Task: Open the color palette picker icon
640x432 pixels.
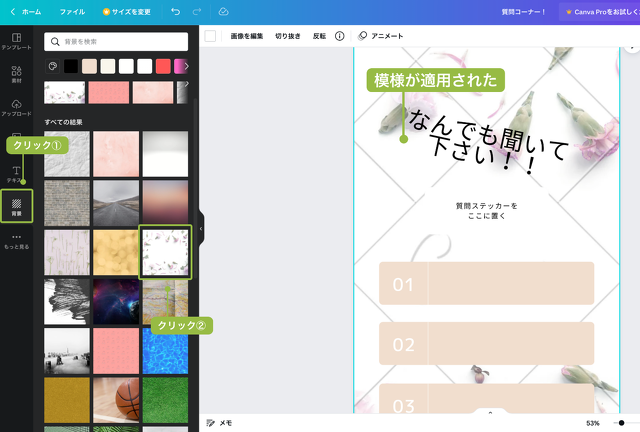Action: pyautogui.click(x=52, y=66)
